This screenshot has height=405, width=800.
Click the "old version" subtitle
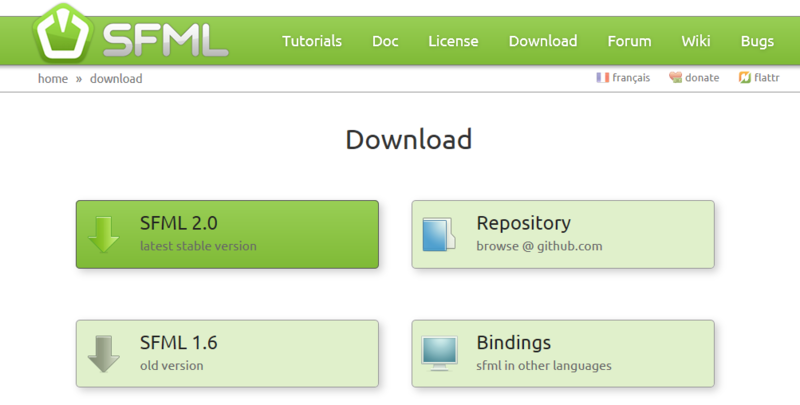171,366
